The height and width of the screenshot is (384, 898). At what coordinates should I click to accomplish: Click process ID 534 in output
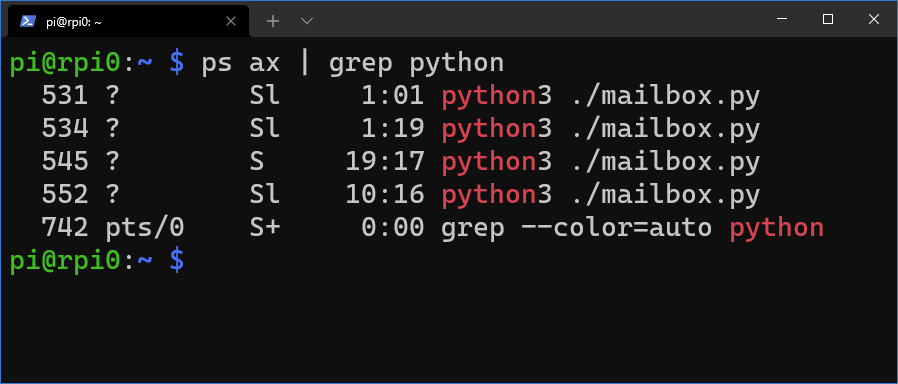tap(65, 129)
